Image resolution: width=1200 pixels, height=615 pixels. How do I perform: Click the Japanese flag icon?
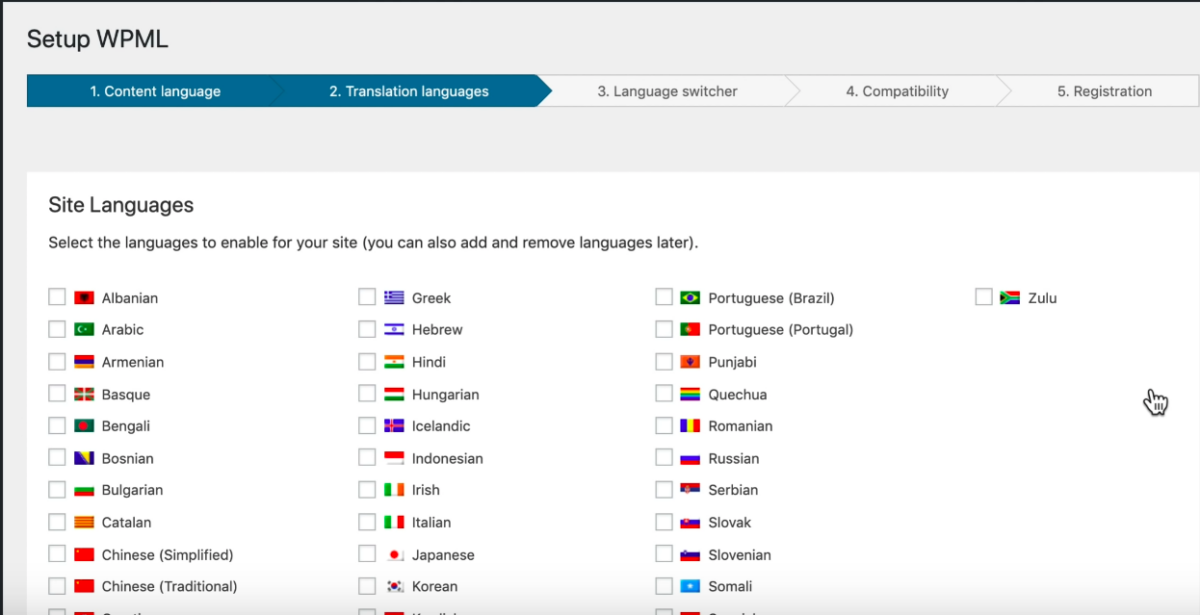[x=393, y=554]
